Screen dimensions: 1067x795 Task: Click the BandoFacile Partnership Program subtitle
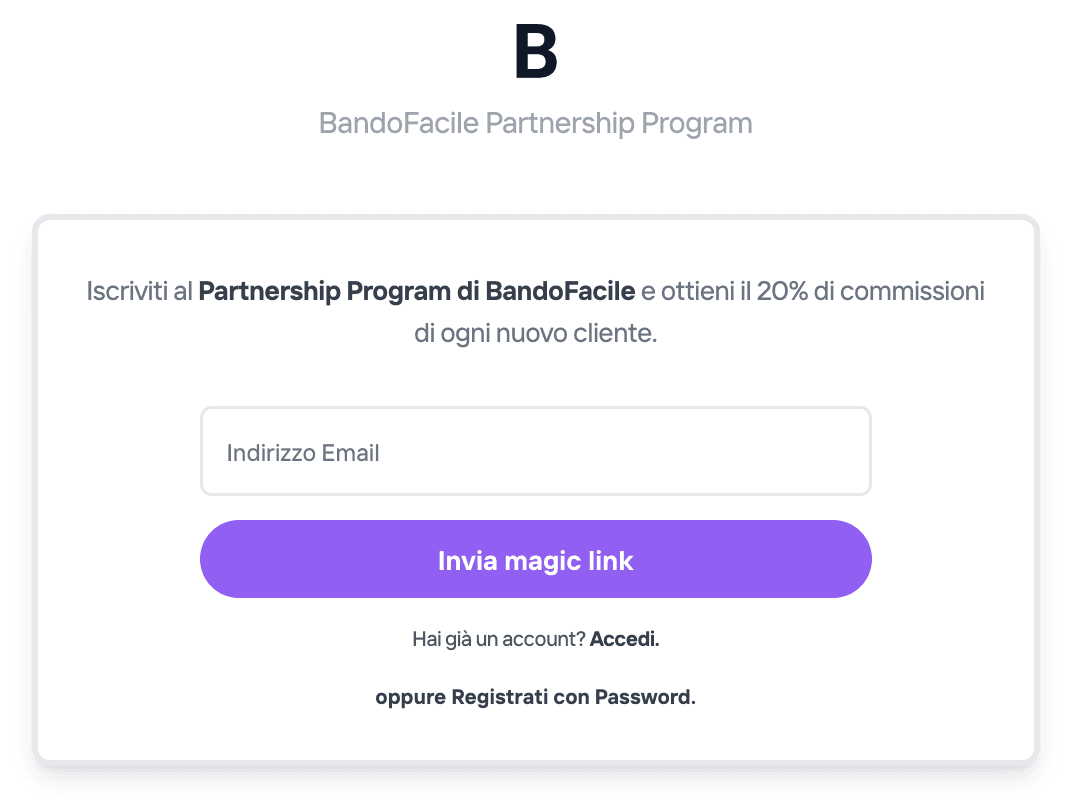[535, 122]
